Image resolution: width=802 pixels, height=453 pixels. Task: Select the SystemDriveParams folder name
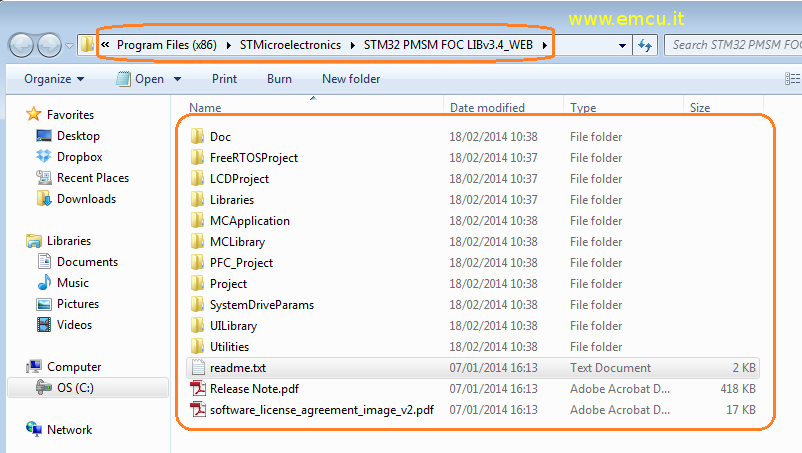tap(262, 305)
